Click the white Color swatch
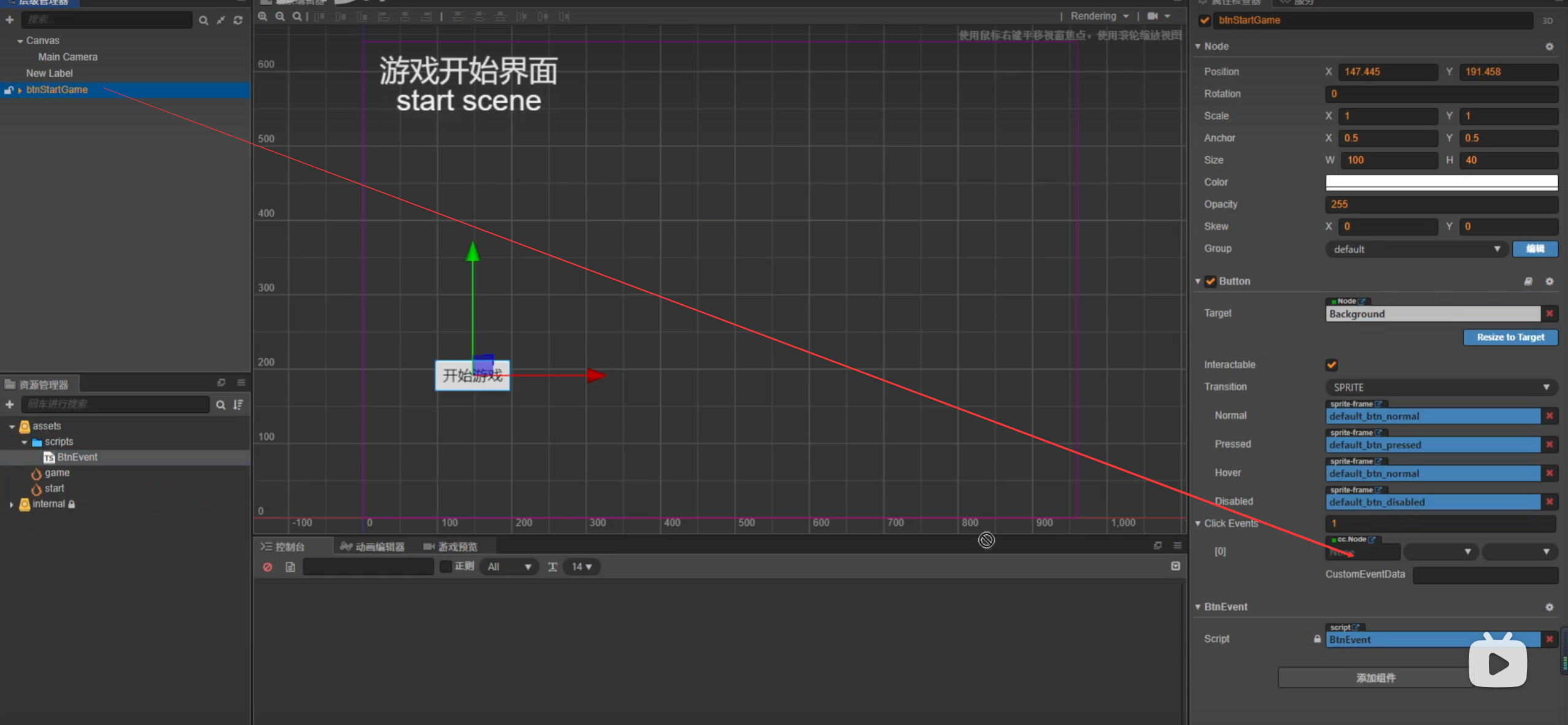Screen dimensions: 1568x725 [x=1441, y=182]
